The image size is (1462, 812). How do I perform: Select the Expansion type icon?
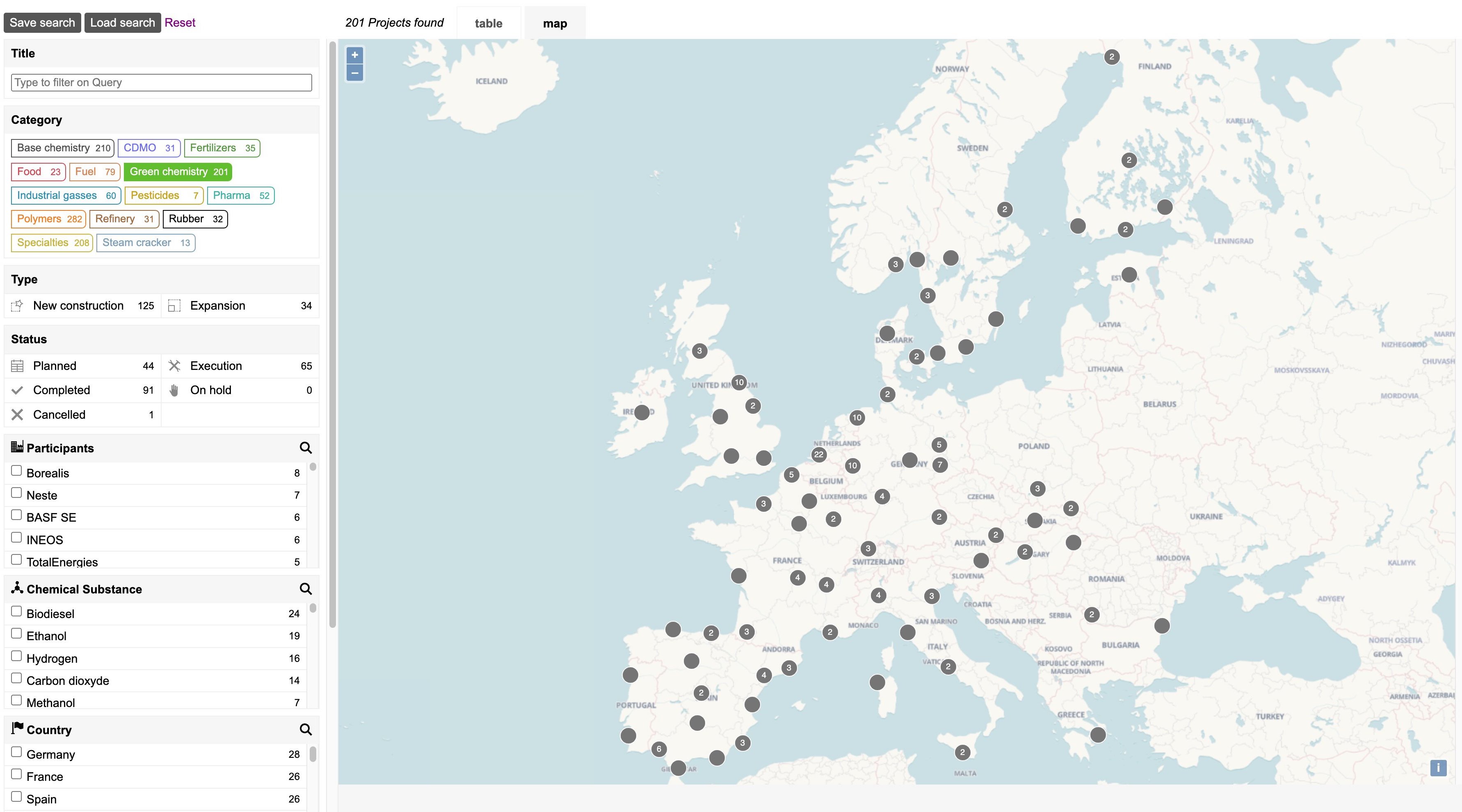(x=174, y=305)
